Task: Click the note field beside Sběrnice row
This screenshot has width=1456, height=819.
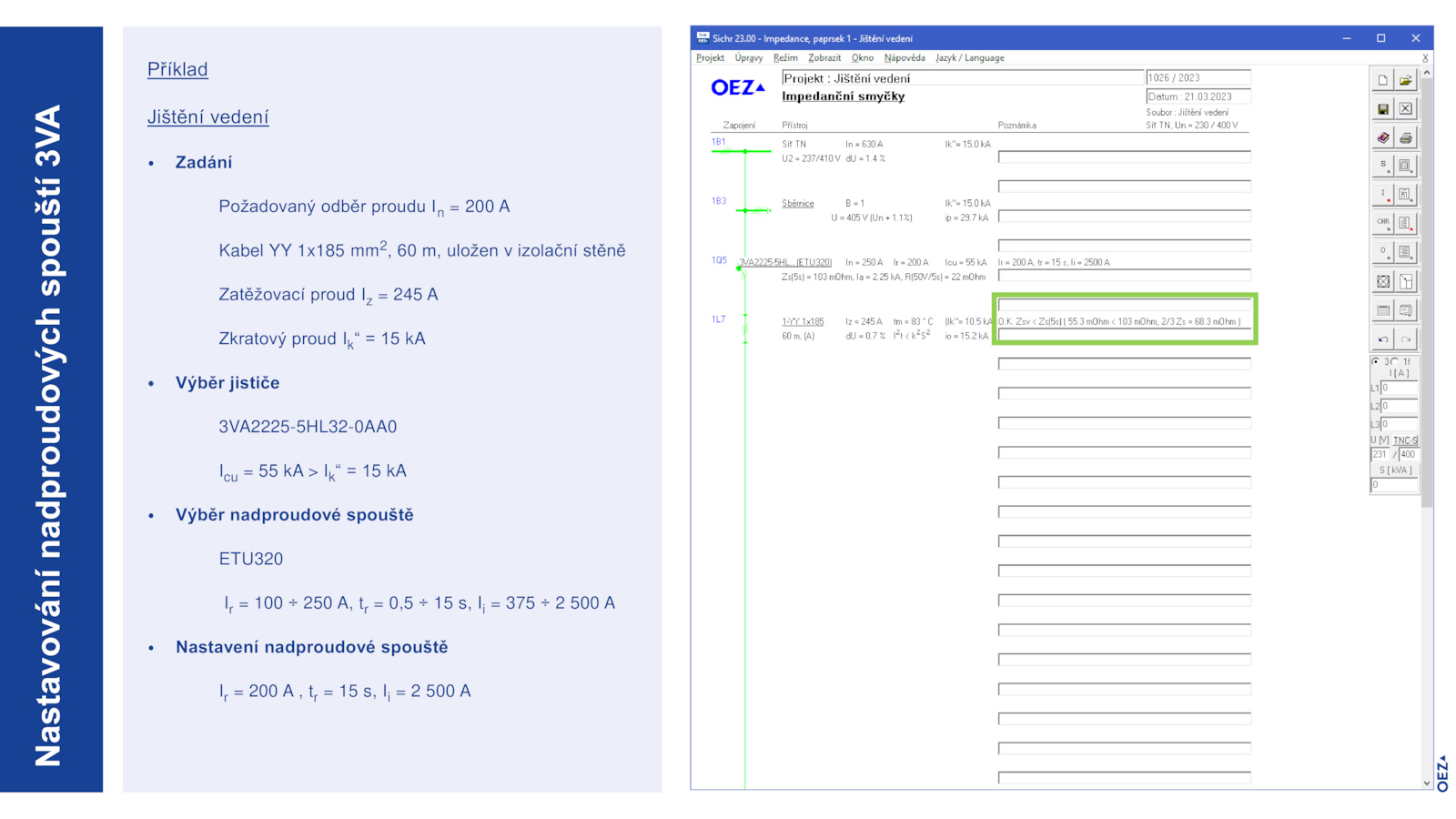Action: pyautogui.click(x=1124, y=216)
